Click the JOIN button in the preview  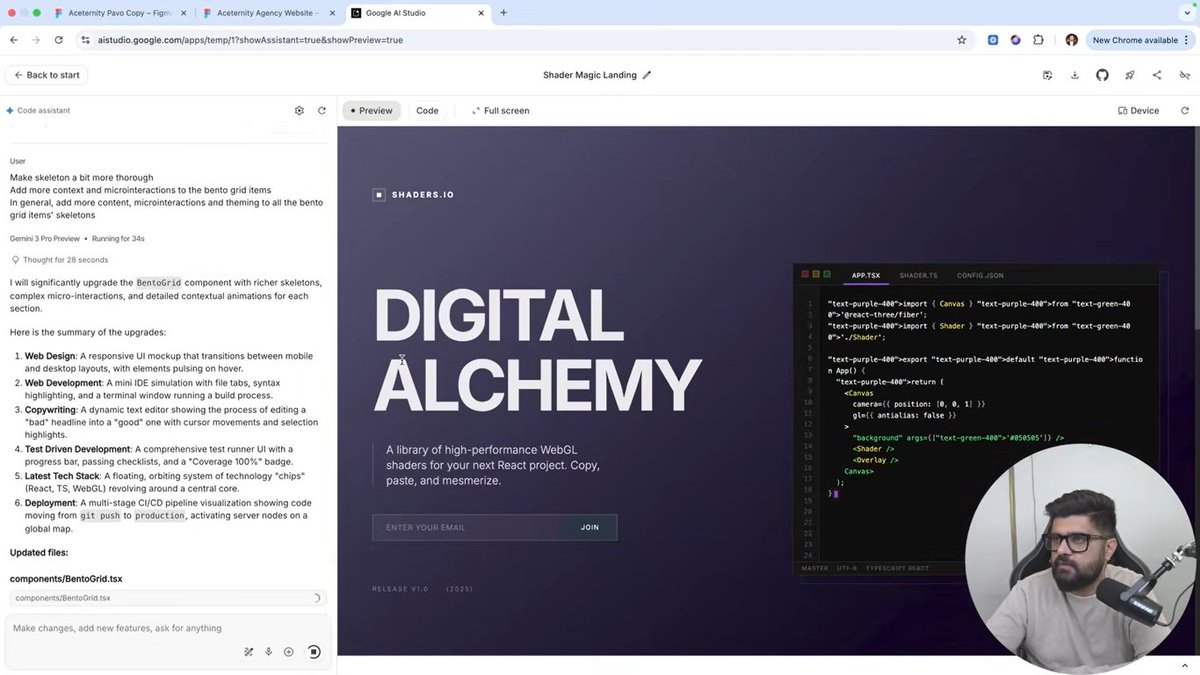589,527
